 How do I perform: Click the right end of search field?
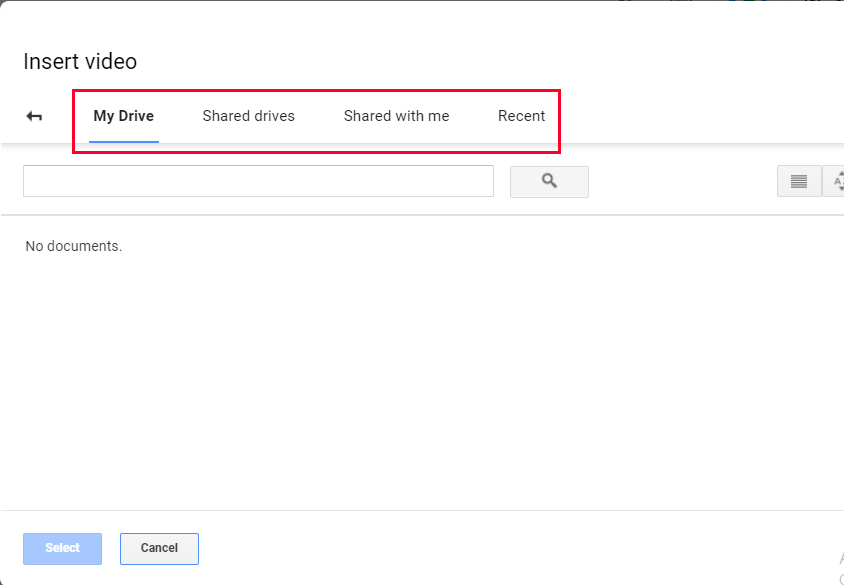tap(482, 181)
